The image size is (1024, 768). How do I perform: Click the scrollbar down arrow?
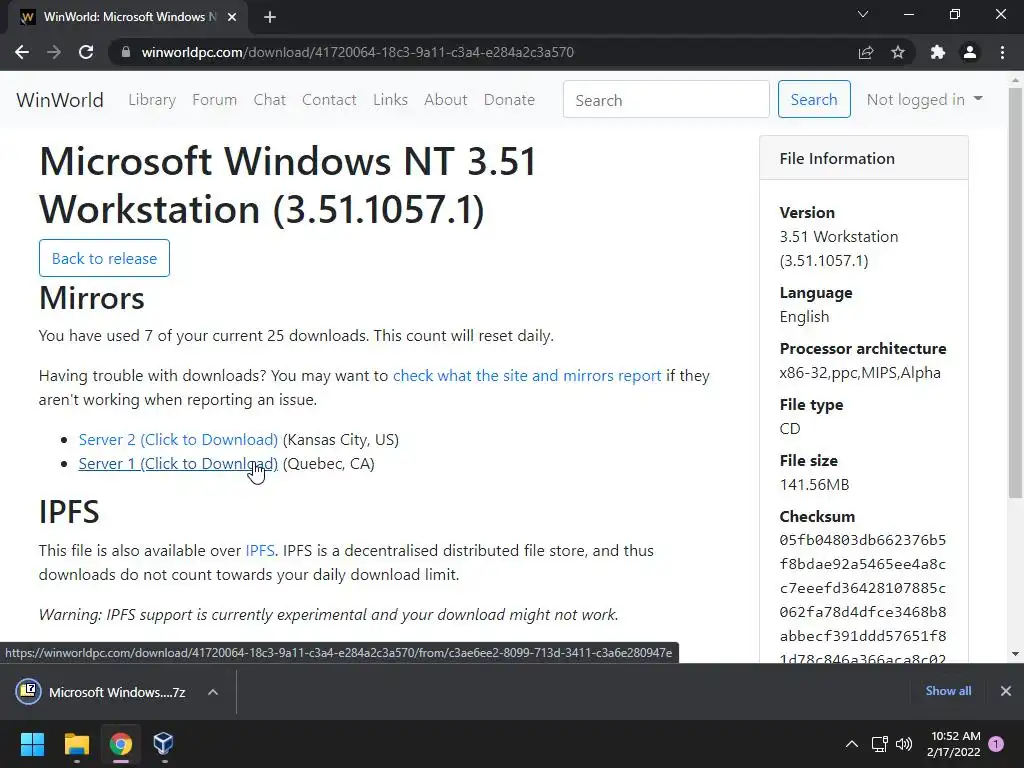(1015, 654)
